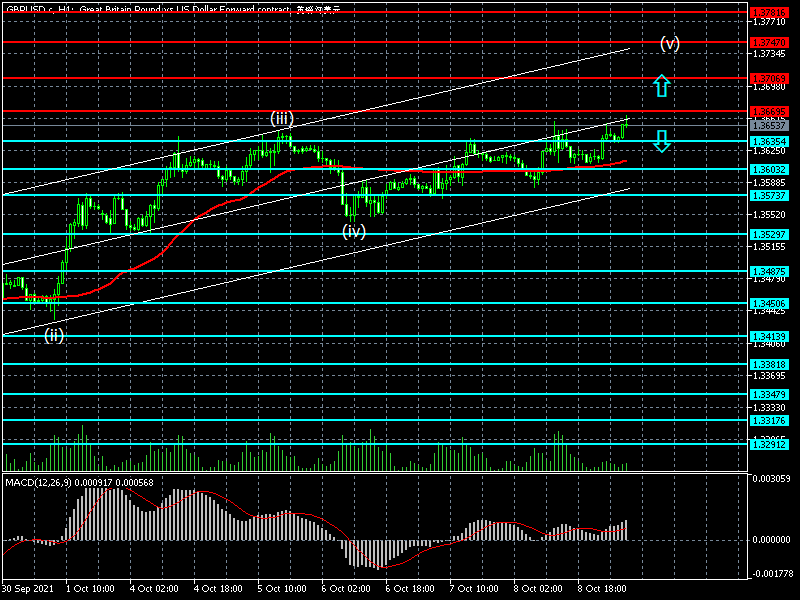Select the (v) wave label
This screenshot has width=800, height=600.
(669, 43)
